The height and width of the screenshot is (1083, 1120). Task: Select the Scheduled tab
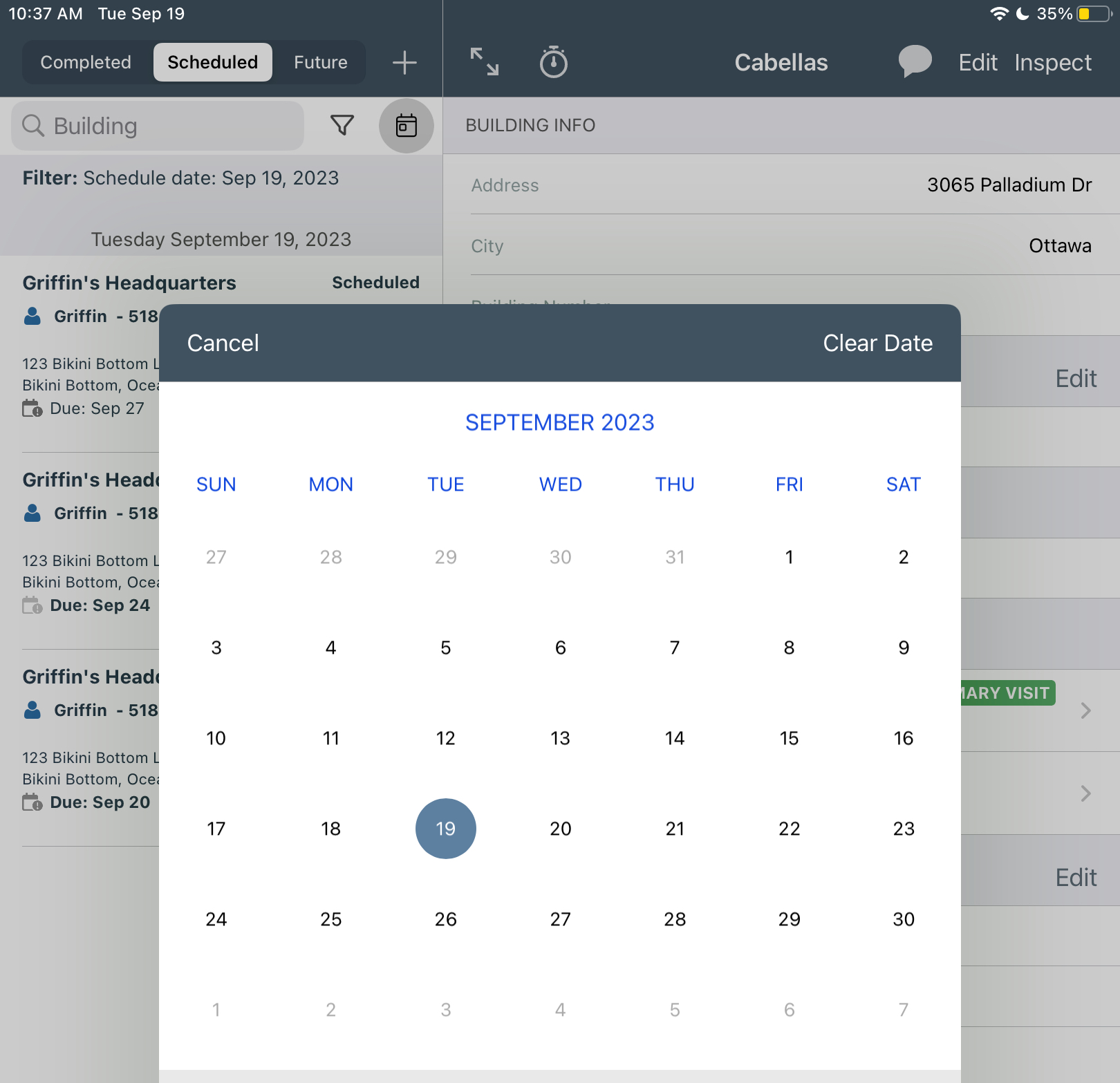[212, 62]
